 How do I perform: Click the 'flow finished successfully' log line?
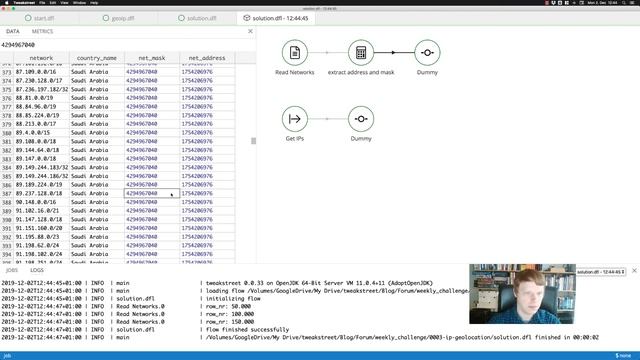(x=247, y=329)
